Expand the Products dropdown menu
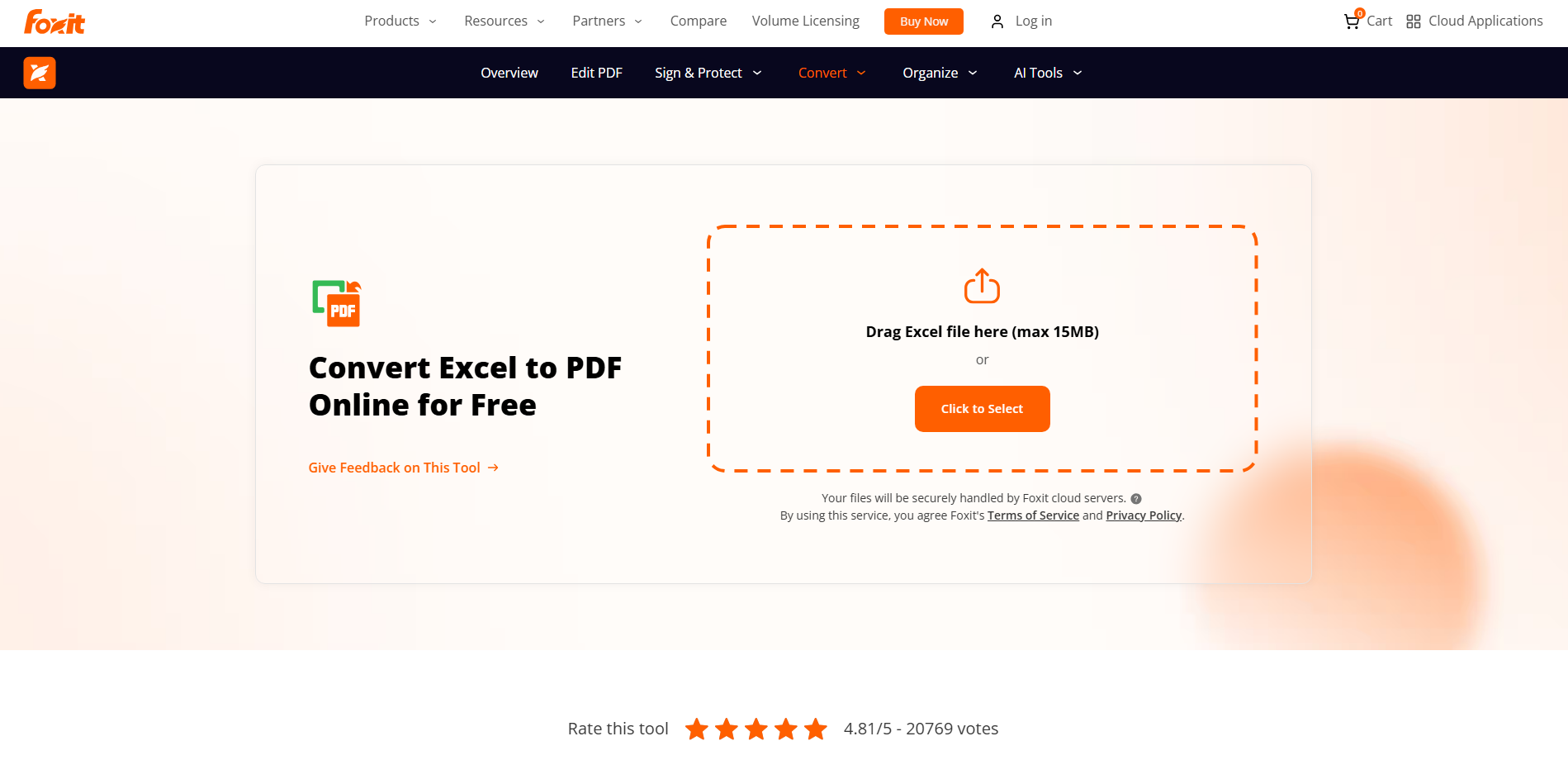Image resolution: width=1568 pixels, height=779 pixels. [400, 21]
